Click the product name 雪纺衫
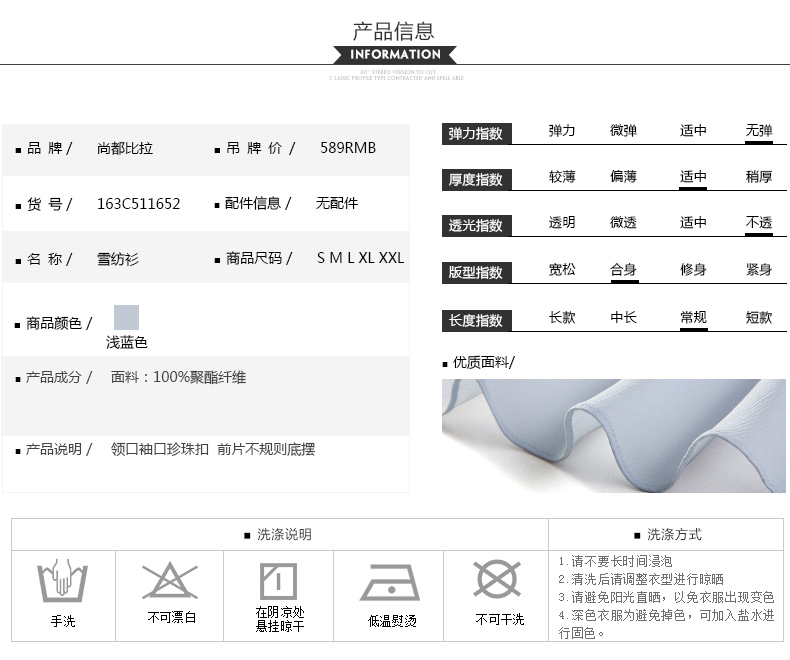 point(118,259)
